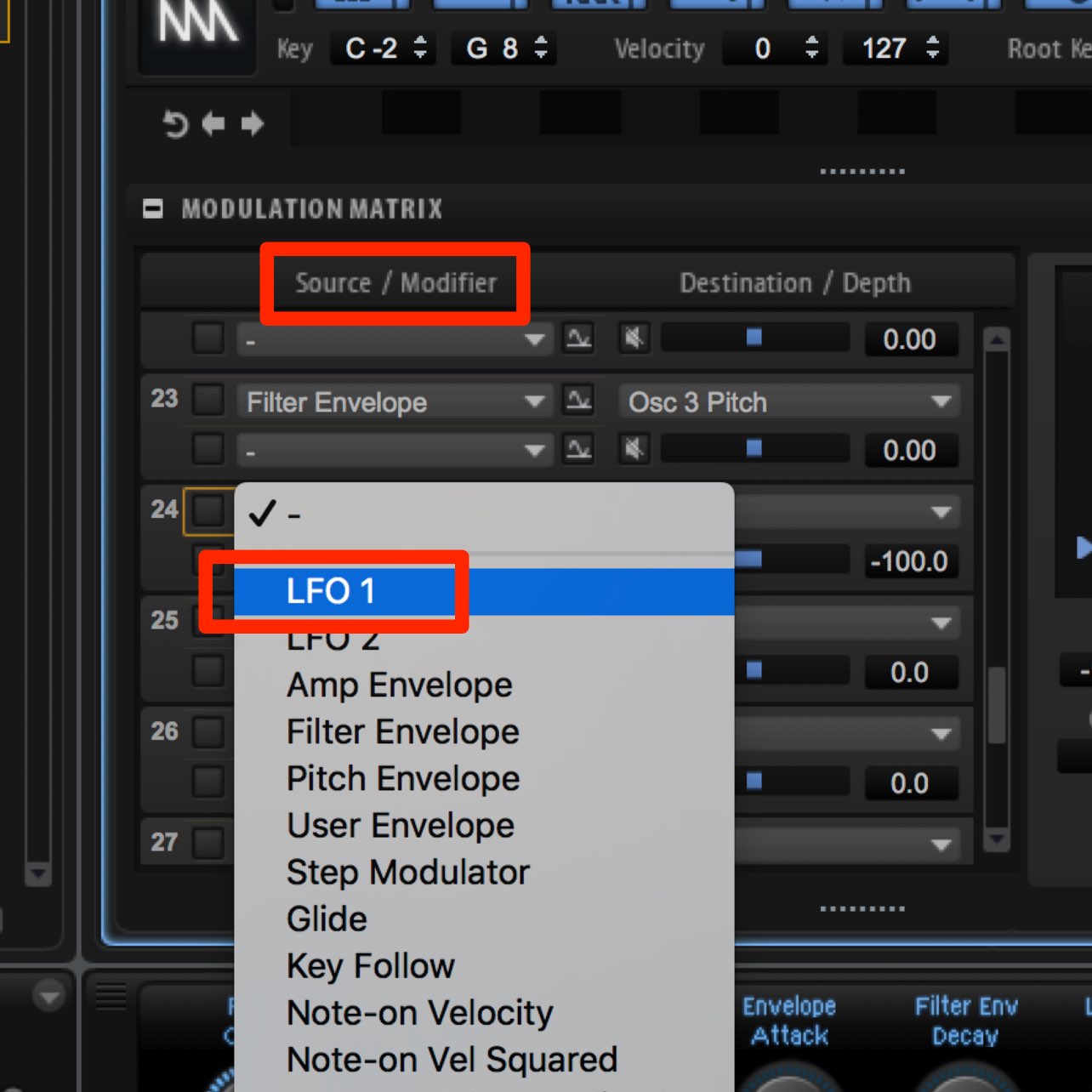The width and height of the screenshot is (1092, 1092).
Task: Click the matrix scrollbar up arrow
Action: click(x=997, y=339)
